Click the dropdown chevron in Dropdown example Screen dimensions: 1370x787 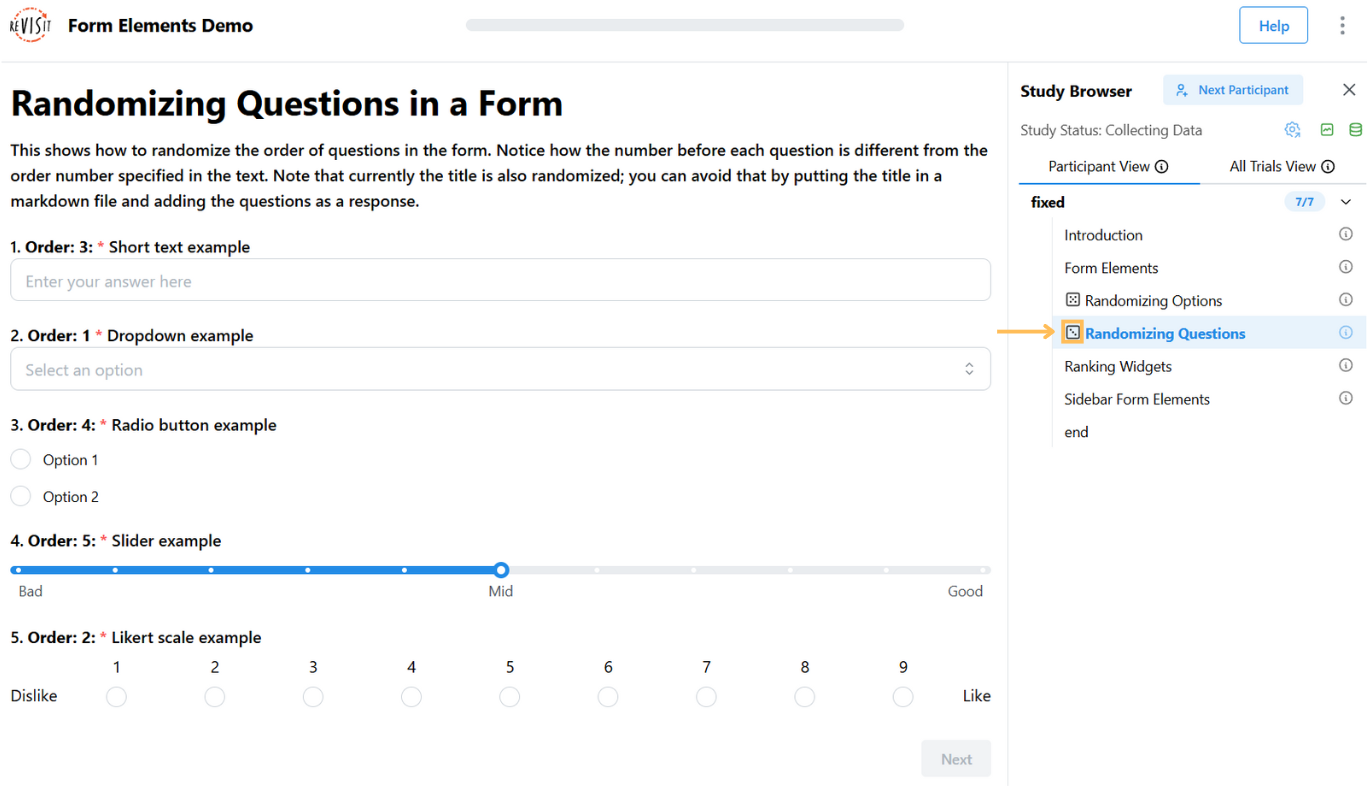coord(969,368)
